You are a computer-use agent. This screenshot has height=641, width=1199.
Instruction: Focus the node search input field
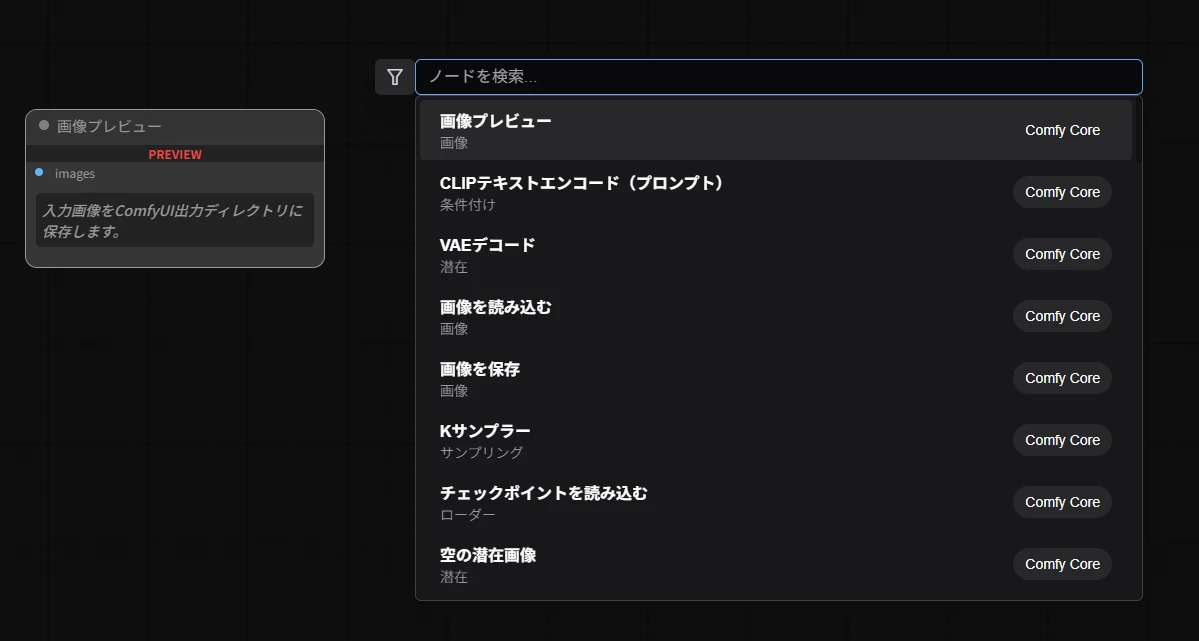pos(778,77)
